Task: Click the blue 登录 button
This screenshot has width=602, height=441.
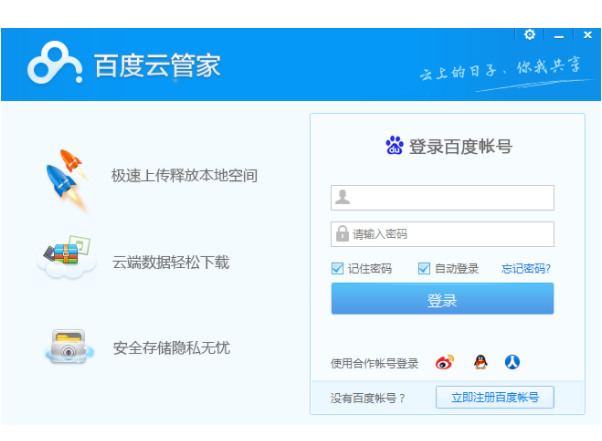Action: 442,299
